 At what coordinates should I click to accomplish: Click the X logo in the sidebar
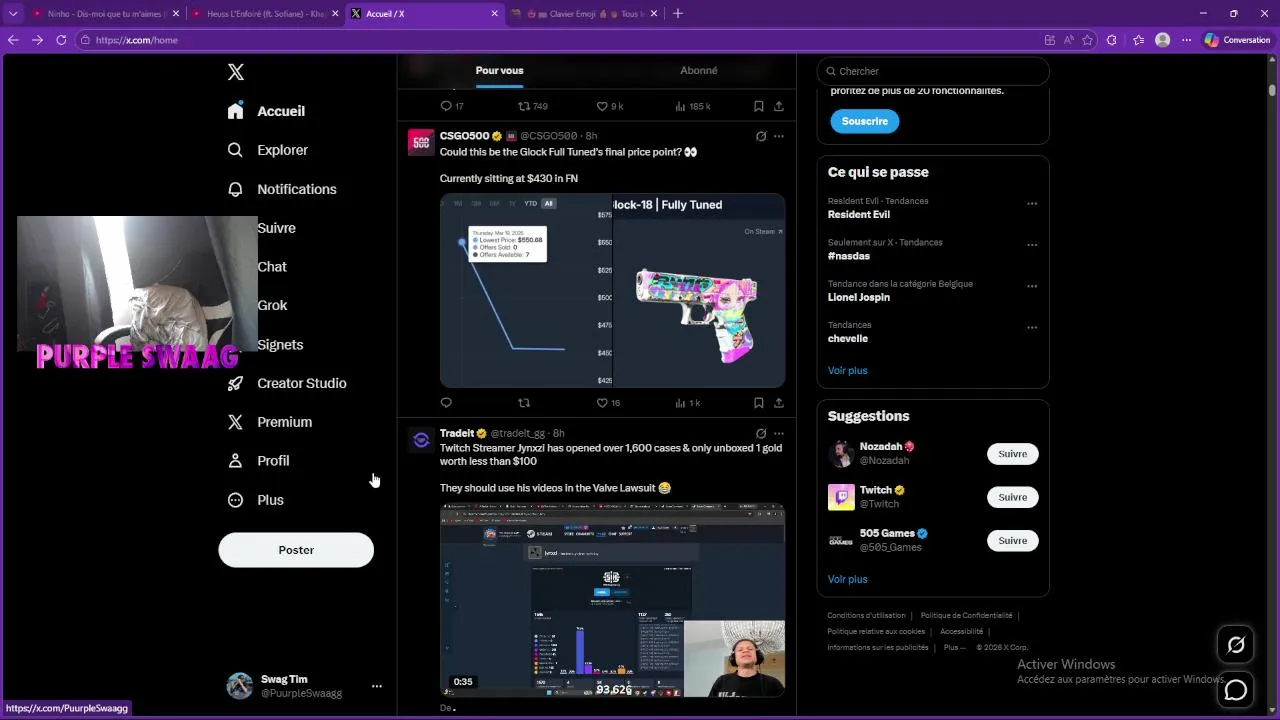point(236,72)
